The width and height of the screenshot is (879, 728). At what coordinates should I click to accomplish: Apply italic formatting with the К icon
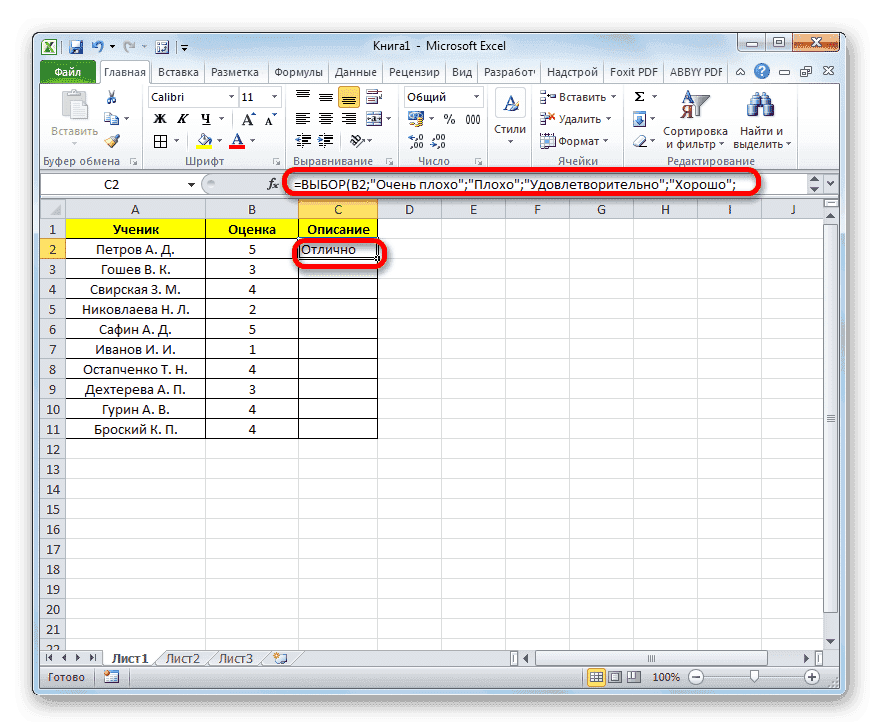click(x=183, y=119)
